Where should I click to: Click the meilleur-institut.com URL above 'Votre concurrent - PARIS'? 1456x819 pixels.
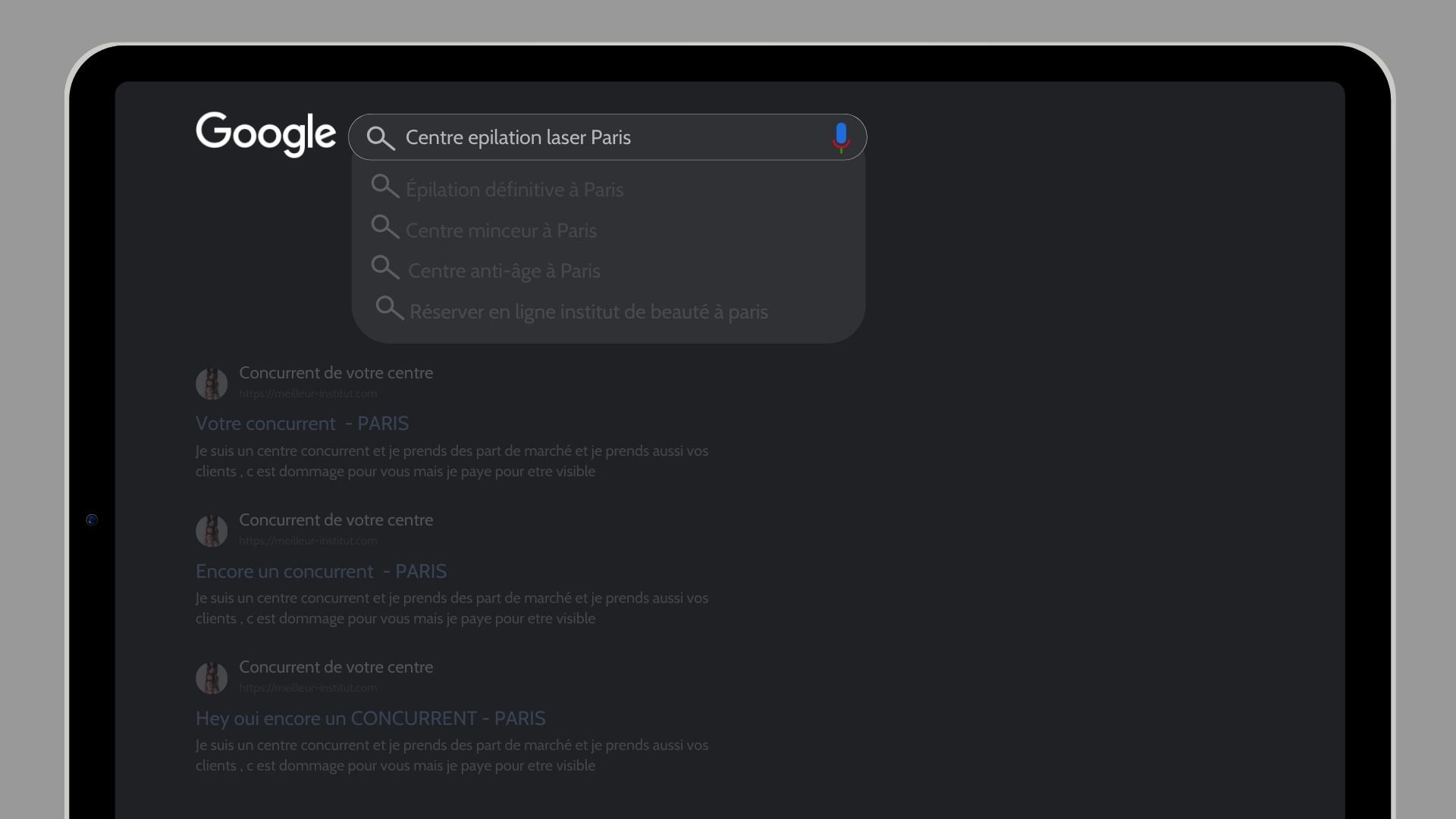pyautogui.click(x=308, y=394)
